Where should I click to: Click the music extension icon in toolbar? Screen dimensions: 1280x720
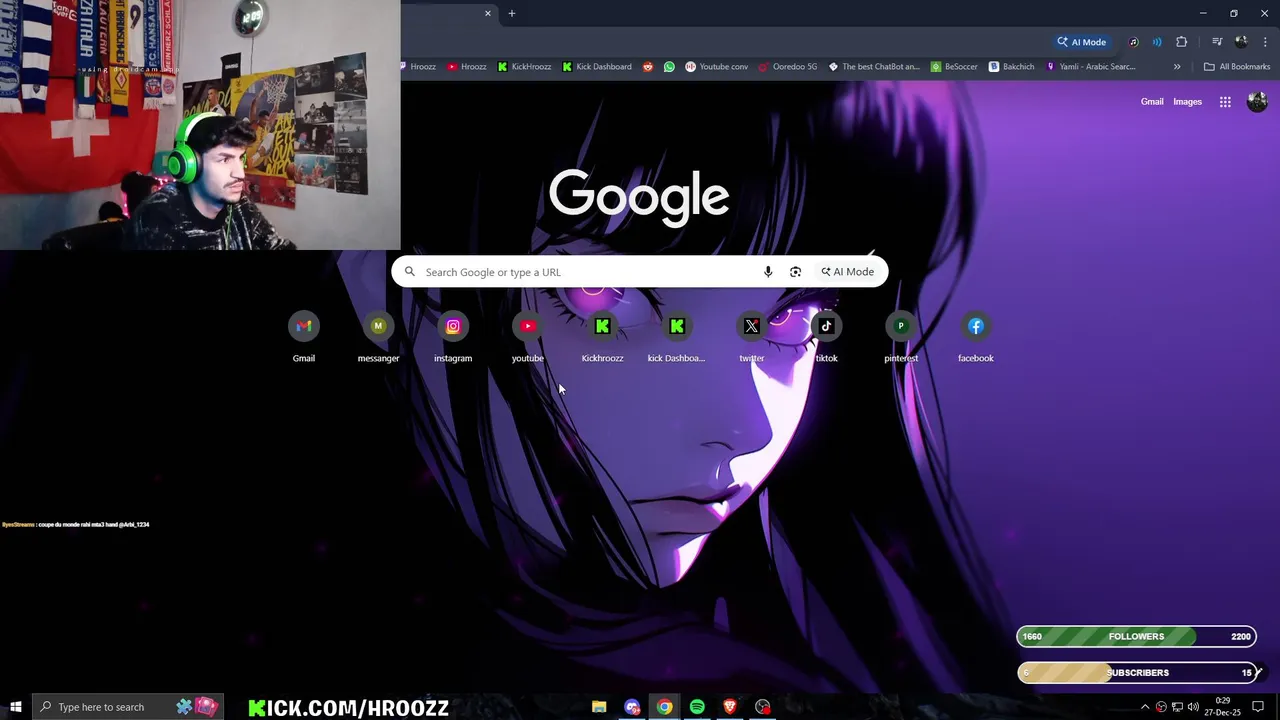pos(1134,42)
